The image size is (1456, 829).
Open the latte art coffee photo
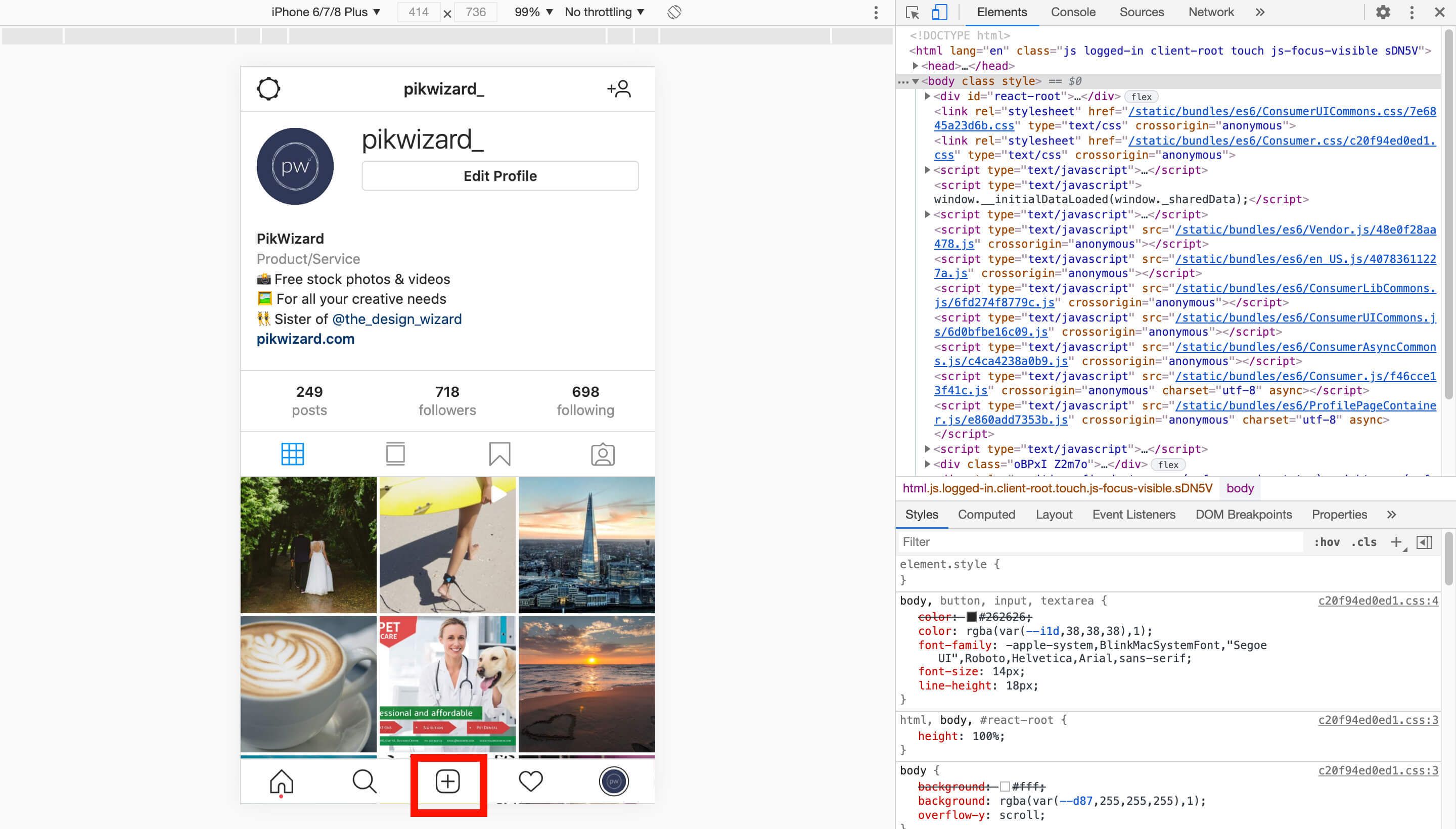(308, 684)
